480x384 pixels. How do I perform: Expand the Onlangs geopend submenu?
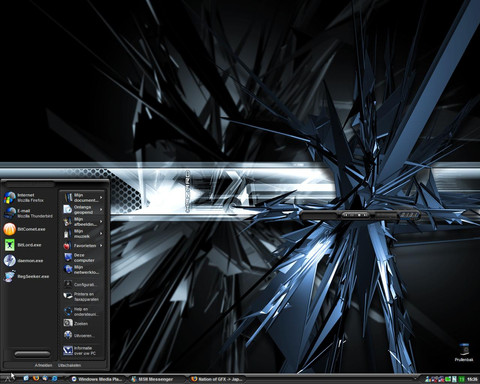[x=83, y=210]
